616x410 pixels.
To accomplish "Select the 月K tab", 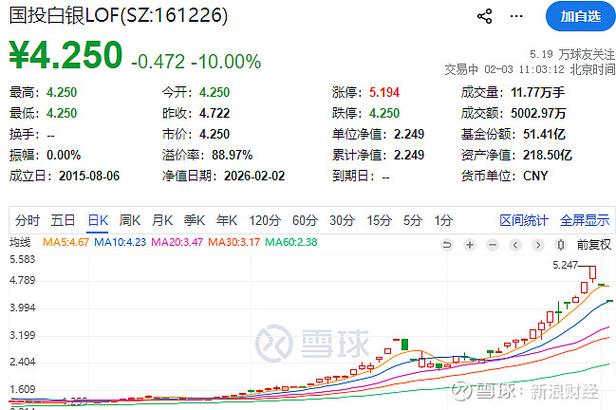I will click(x=162, y=220).
